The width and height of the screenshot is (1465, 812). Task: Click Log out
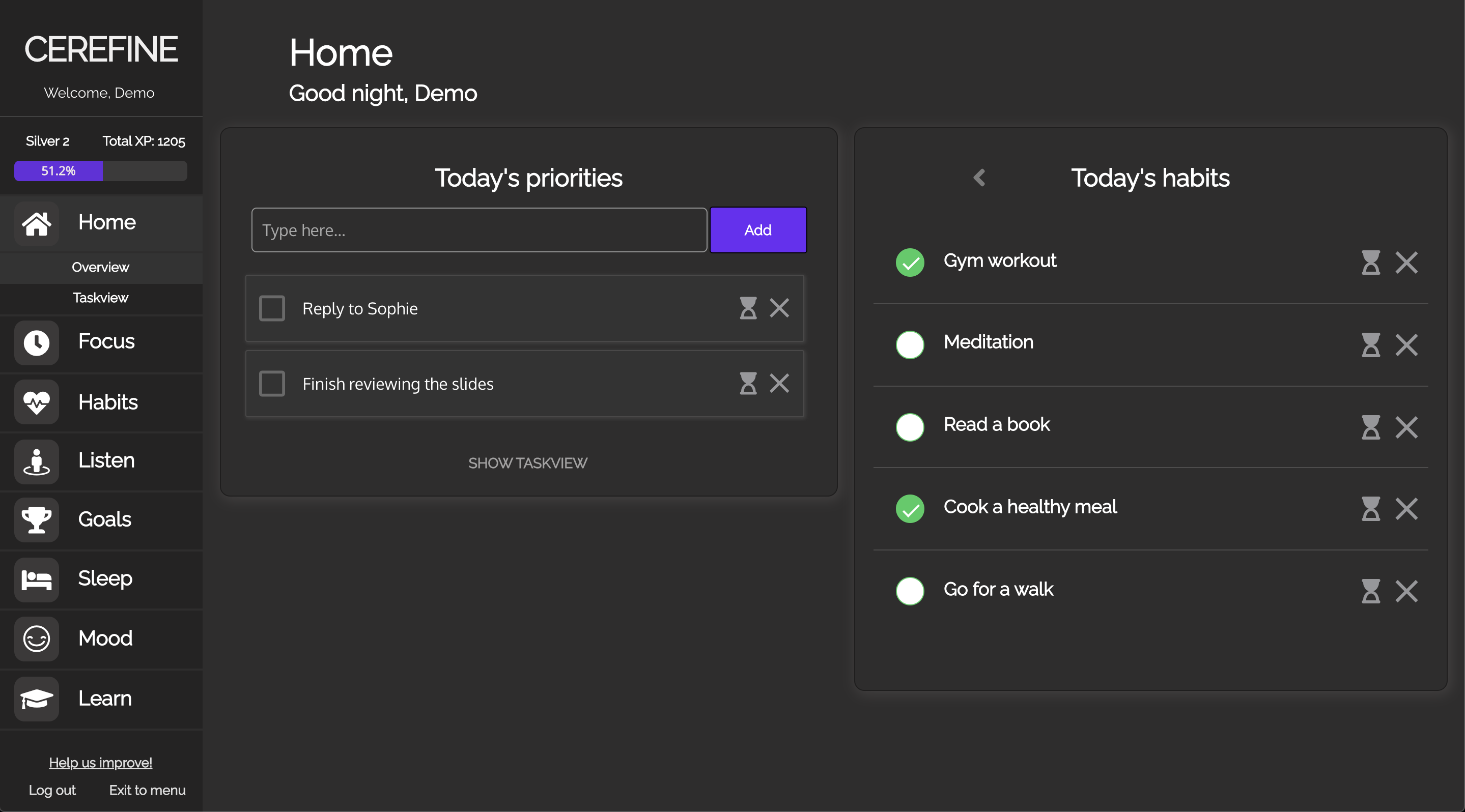(52, 791)
